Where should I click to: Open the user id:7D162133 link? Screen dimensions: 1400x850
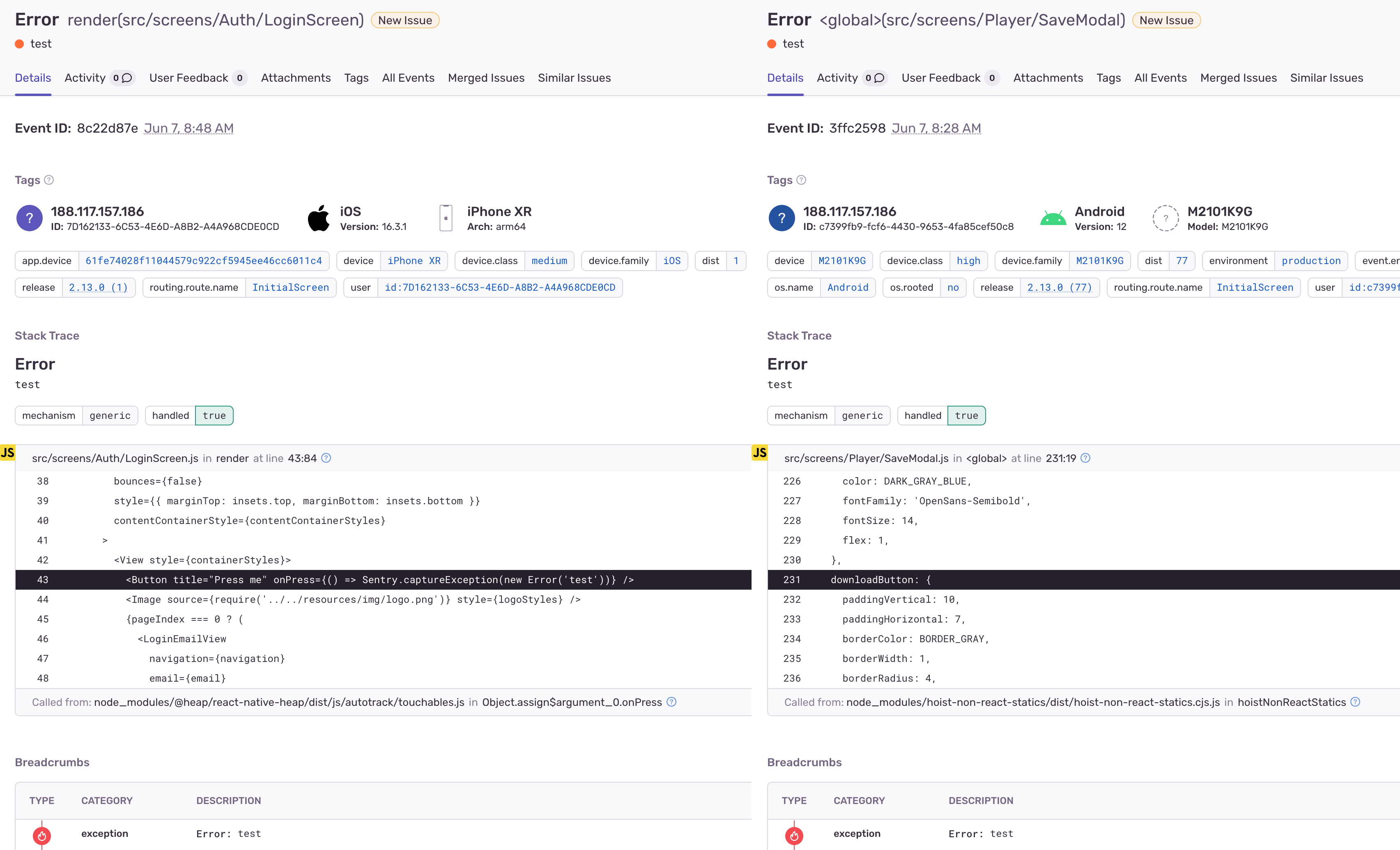tap(499, 287)
